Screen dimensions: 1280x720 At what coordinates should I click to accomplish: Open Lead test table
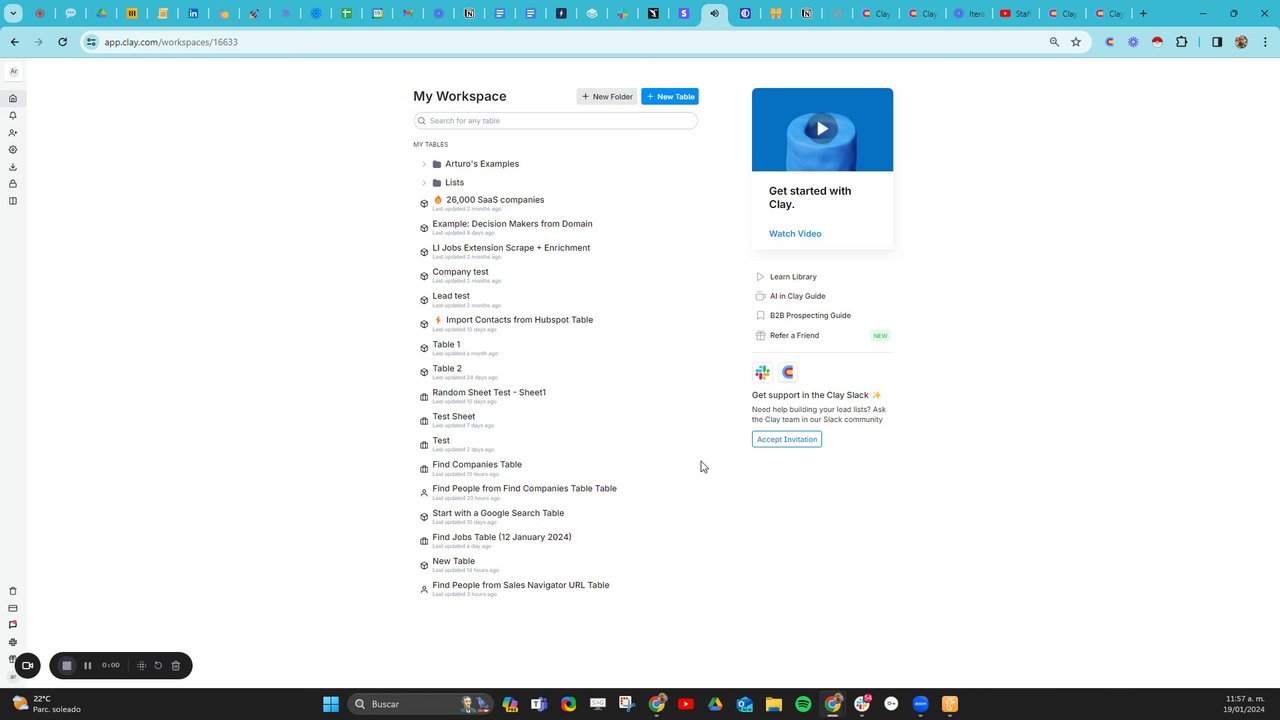point(451,296)
